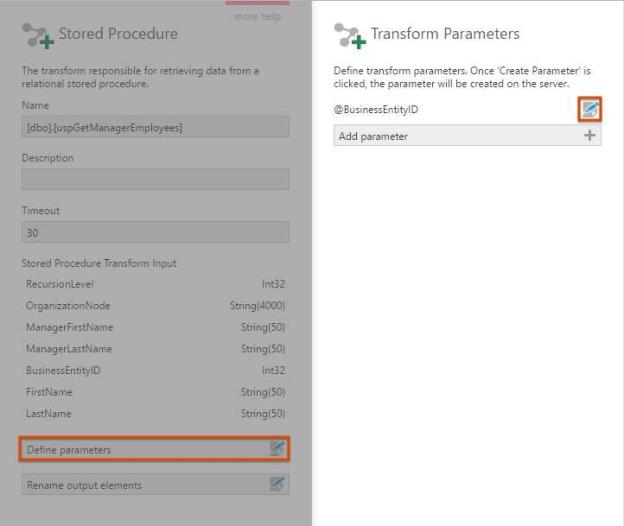Screen dimensions: 624x526
Task: Click the Define parameters edit icon
Action: pyautogui.click(x=277, y=450)
